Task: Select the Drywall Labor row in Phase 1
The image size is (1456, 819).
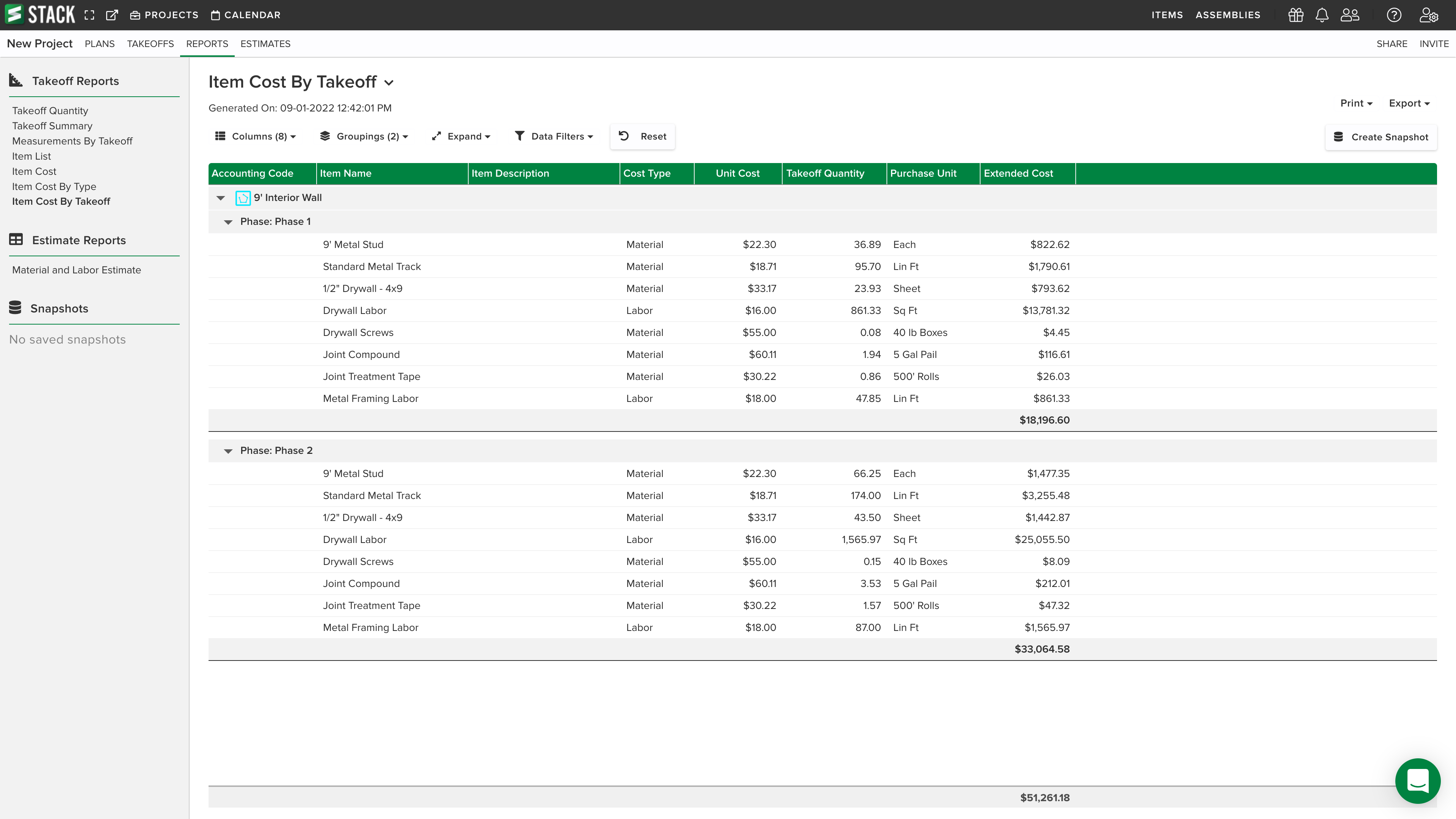Action: [x=355, y=310]
